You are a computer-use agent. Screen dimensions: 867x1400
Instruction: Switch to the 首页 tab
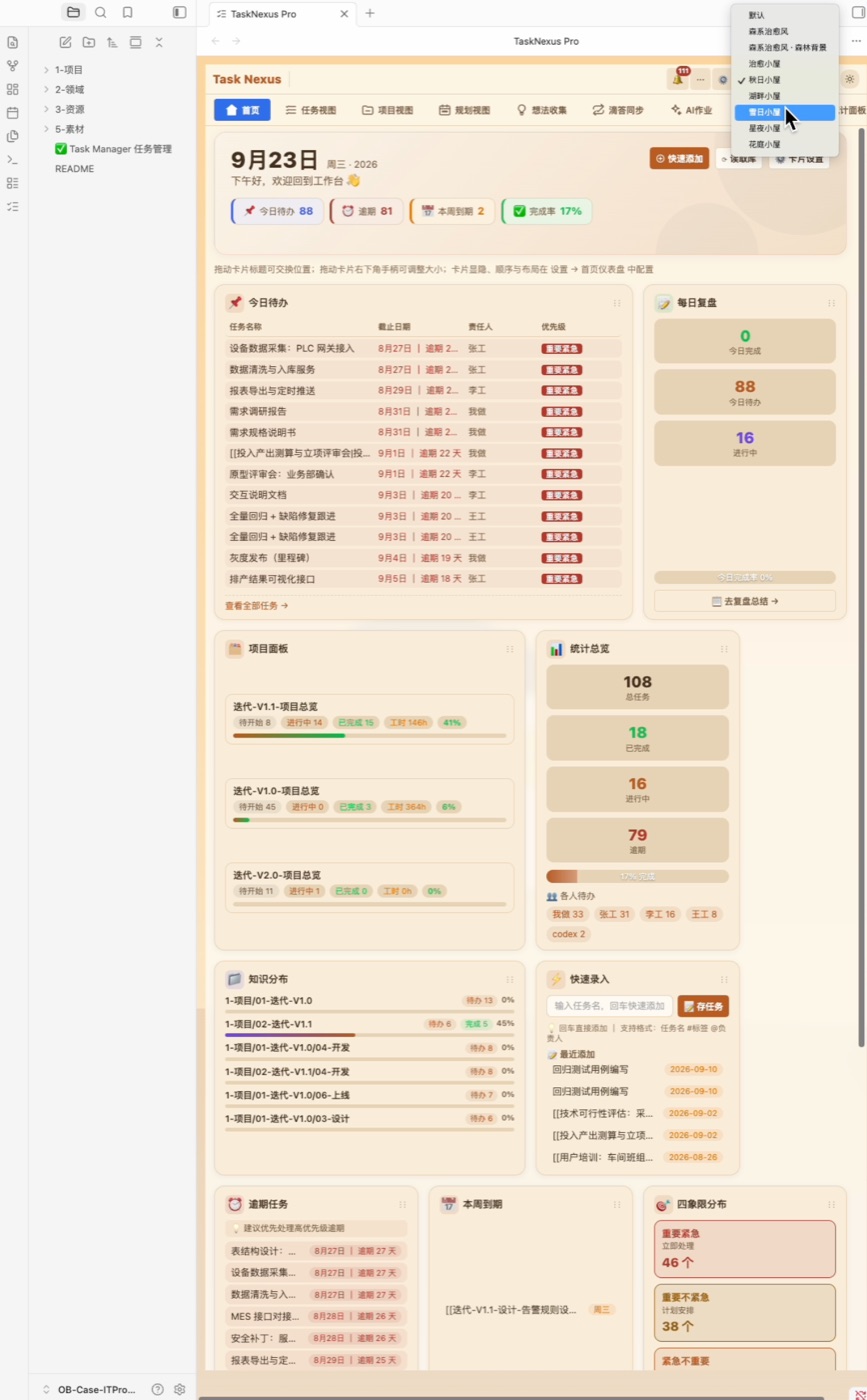[x=242, y=110]
